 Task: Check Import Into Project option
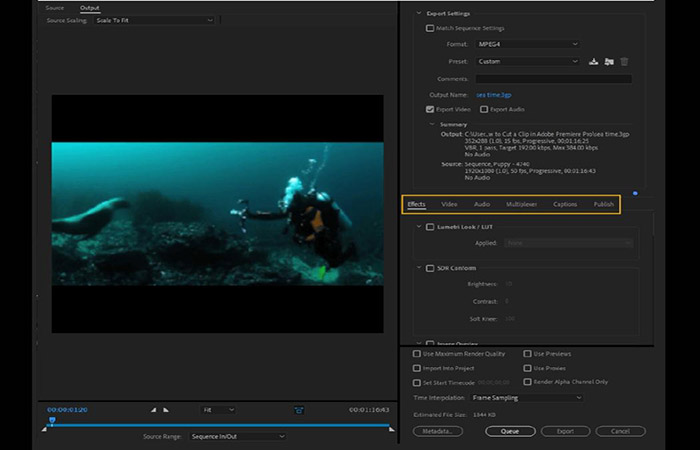[417, 368]
